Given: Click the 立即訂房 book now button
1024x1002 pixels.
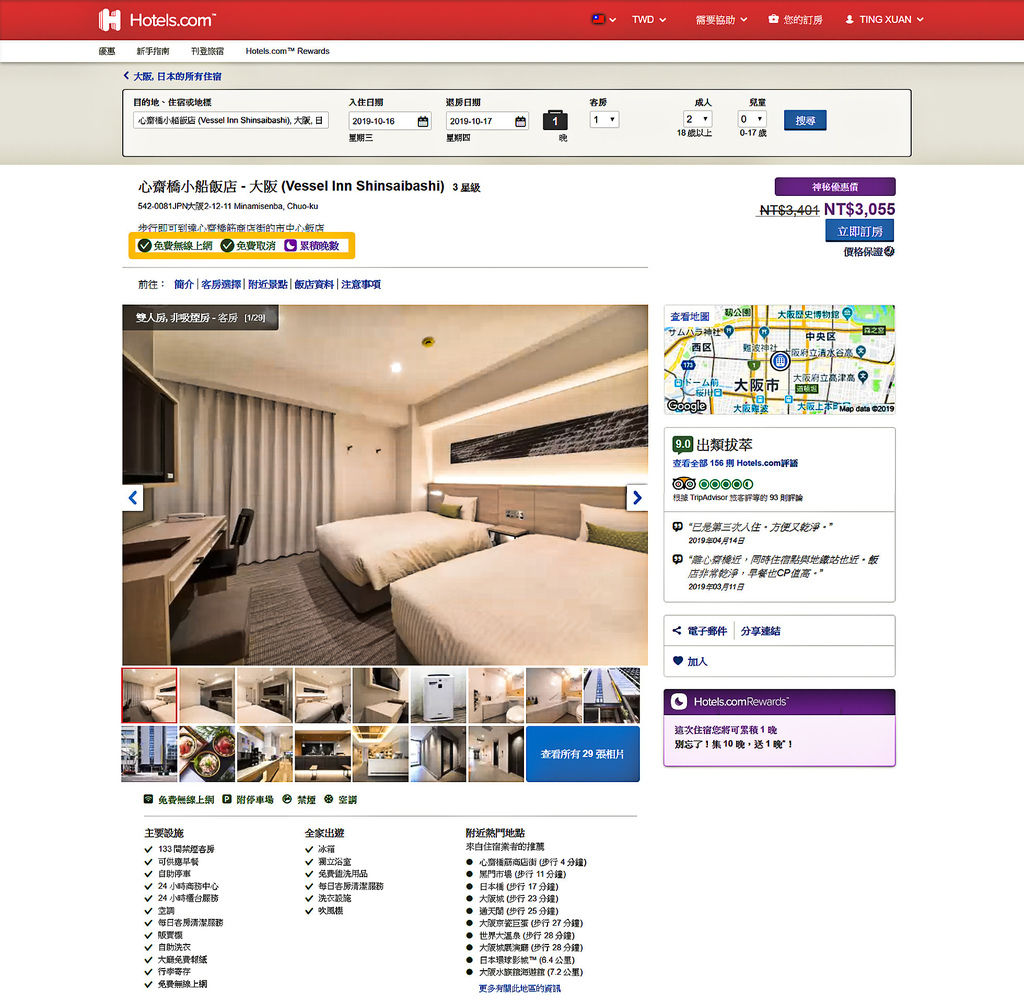Looking at the screenshot, I should click(x=859, y=231).
